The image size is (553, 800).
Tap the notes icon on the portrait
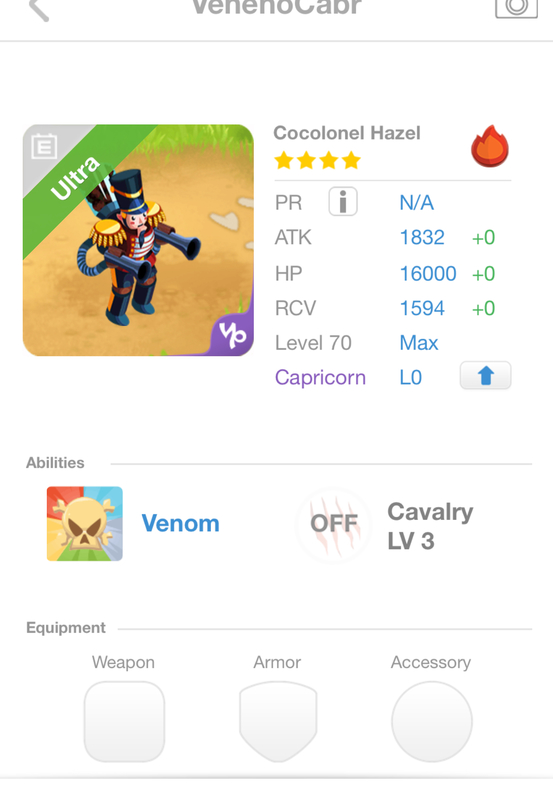tap(44, 146)
